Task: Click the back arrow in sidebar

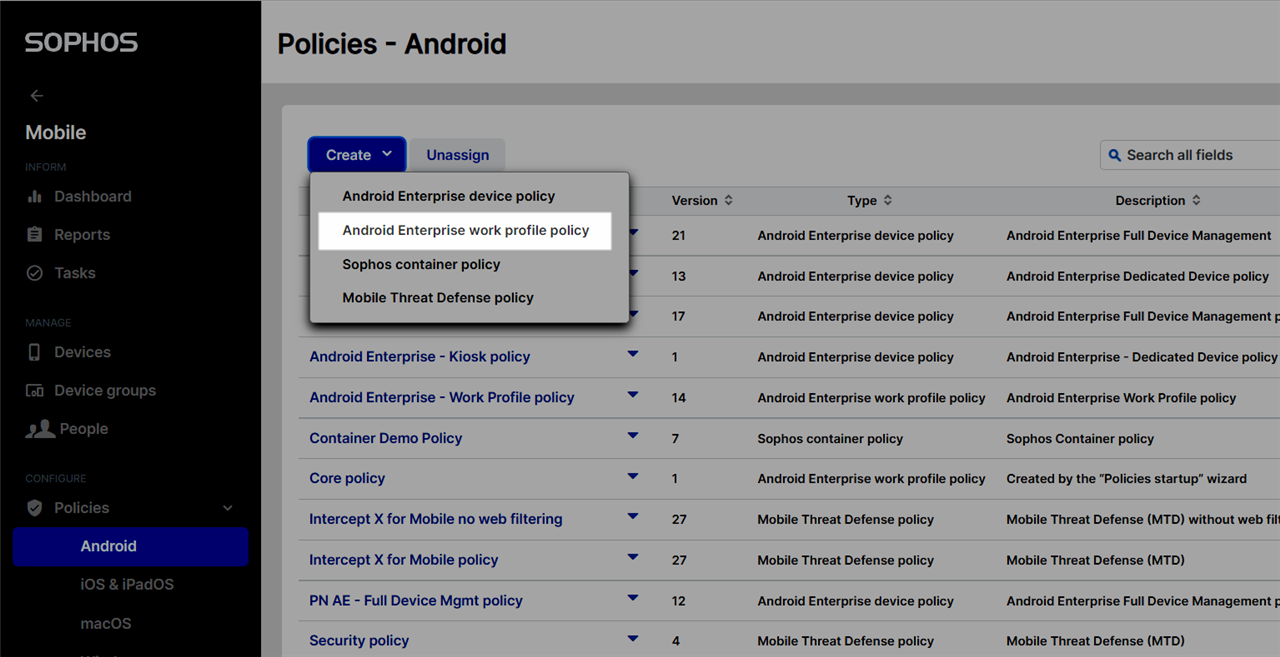Action: click(x=37, y=96)
